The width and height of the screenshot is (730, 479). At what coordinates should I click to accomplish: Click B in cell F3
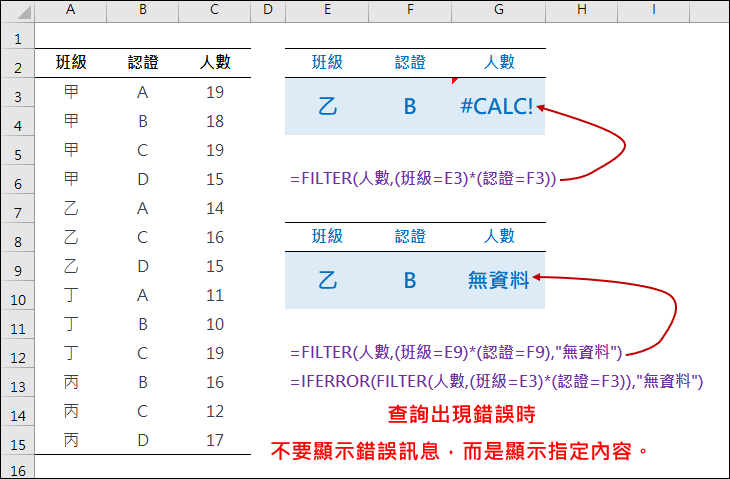[x=410, y=107]
